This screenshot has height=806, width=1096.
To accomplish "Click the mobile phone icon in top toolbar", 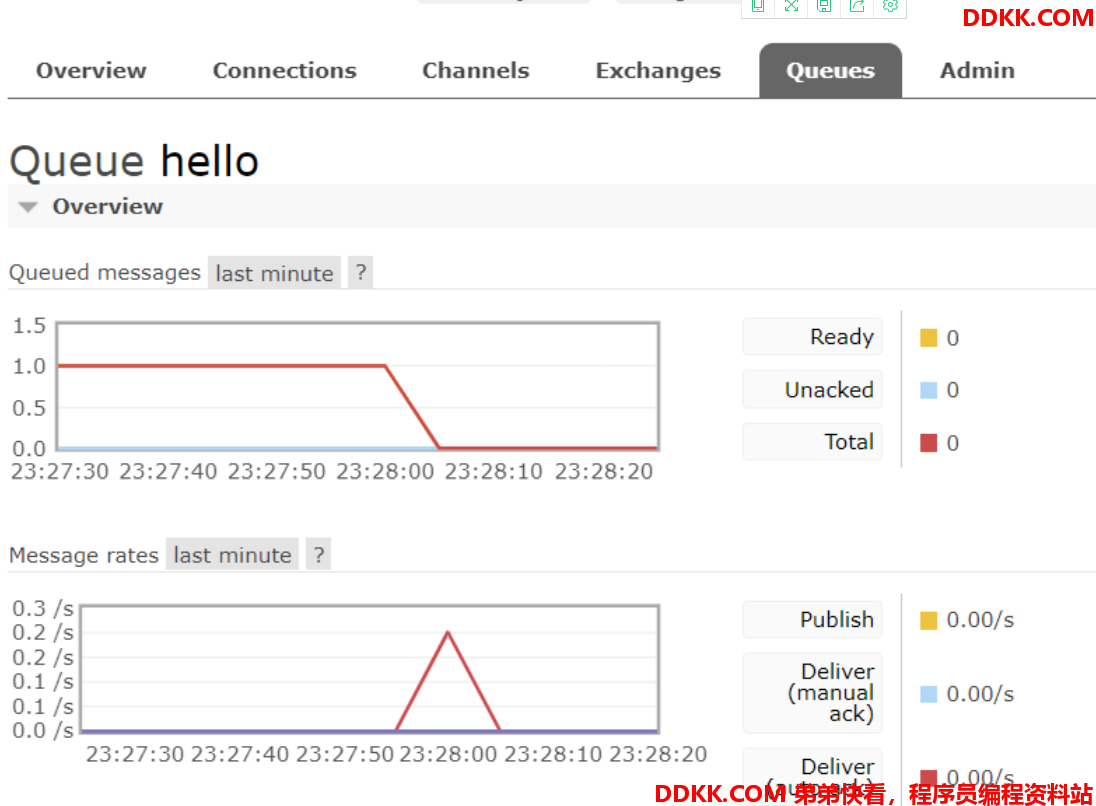I will [758, 6].
